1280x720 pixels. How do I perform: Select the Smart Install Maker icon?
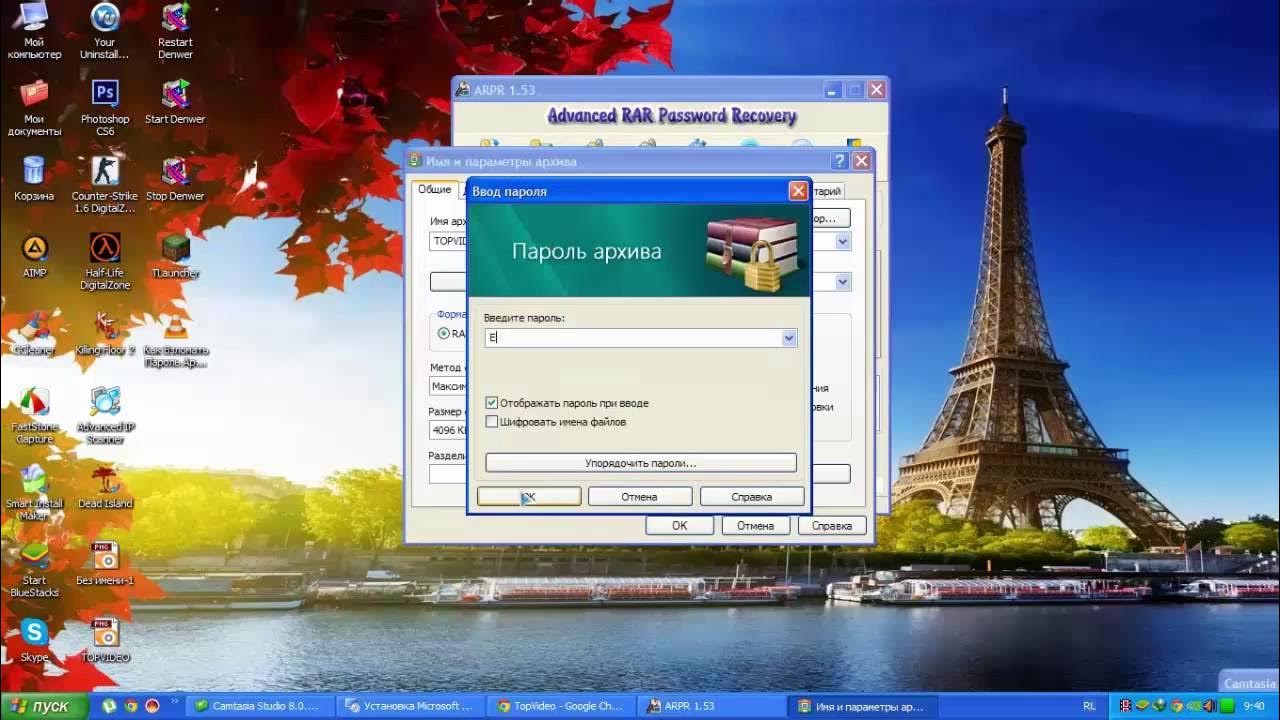coord(34,492)
